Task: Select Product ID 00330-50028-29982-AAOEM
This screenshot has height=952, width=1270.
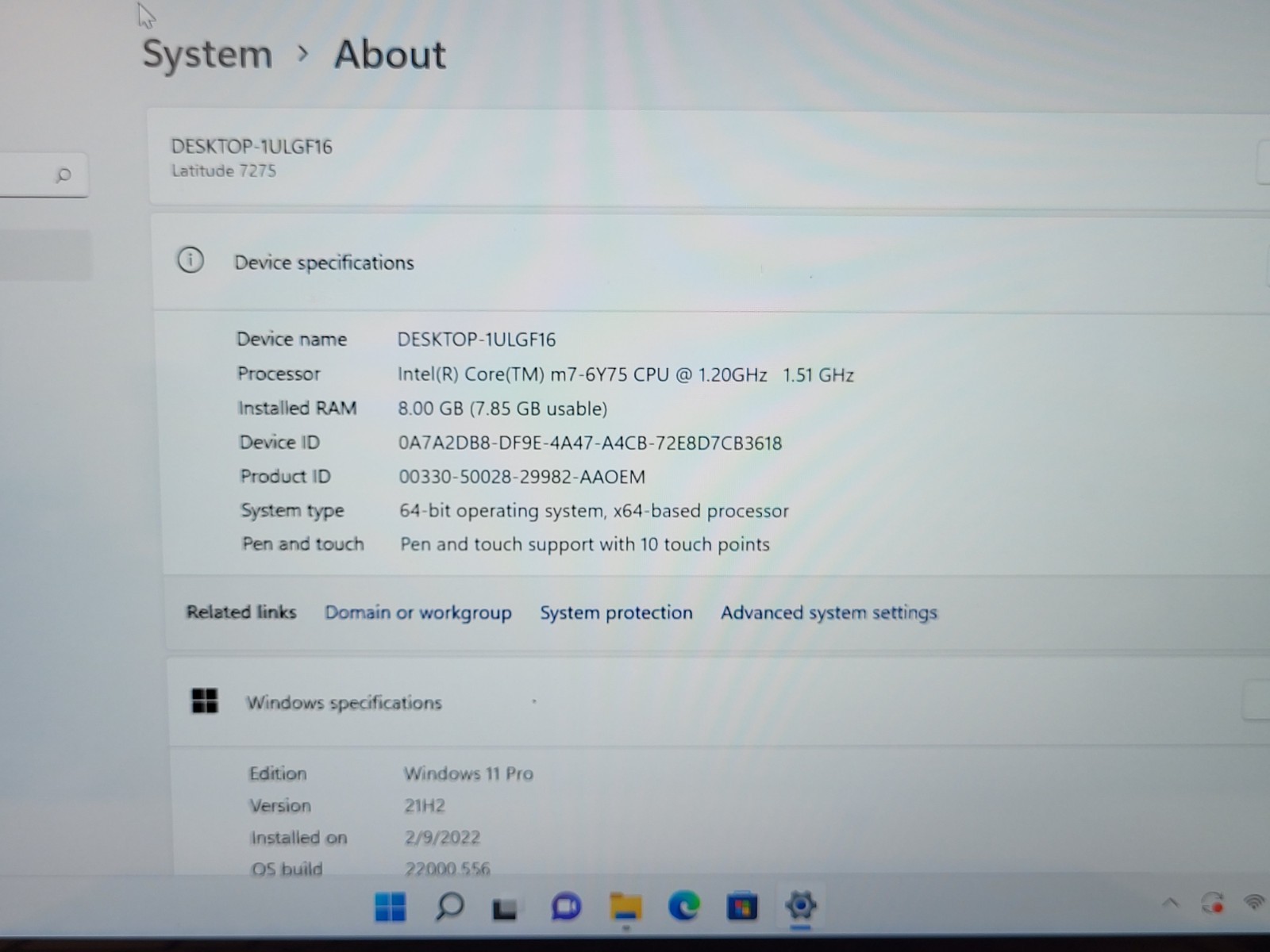Action: pos(521,477)
